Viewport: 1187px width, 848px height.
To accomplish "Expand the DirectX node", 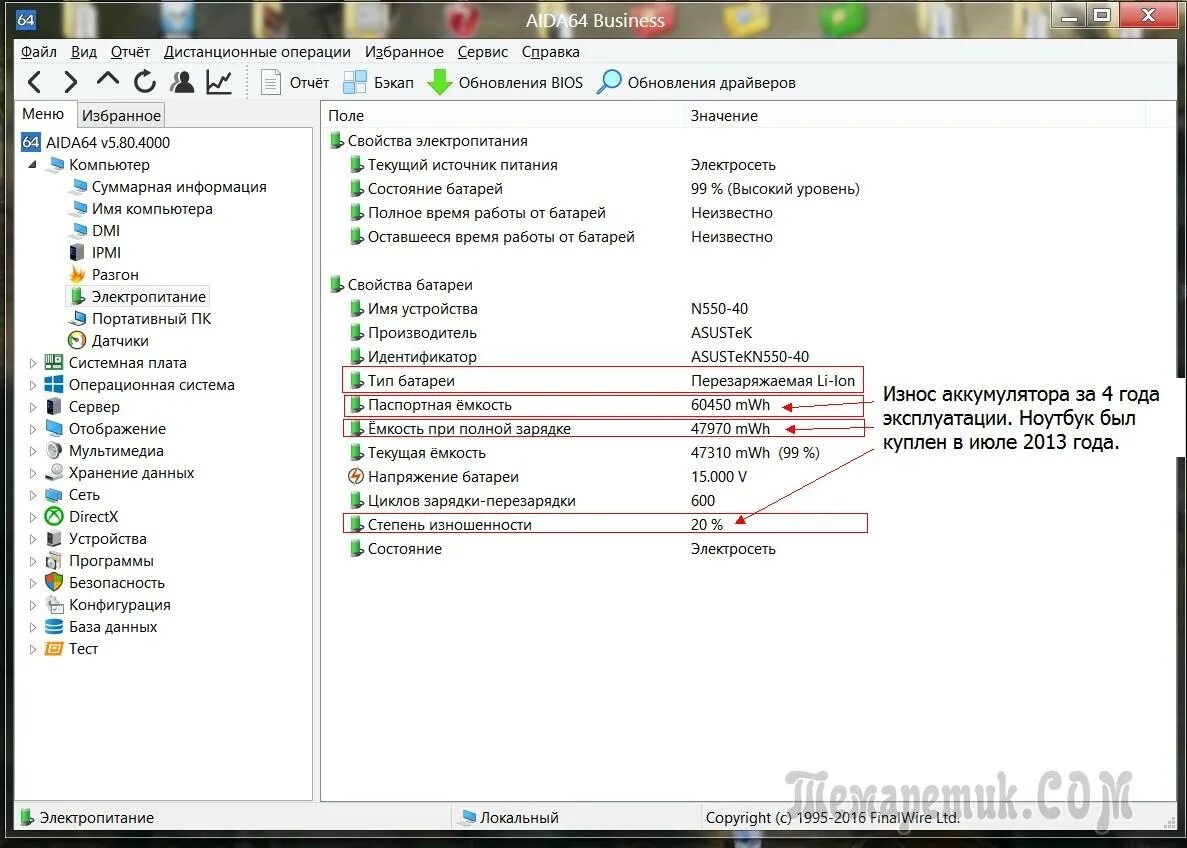I will (33, 516).
